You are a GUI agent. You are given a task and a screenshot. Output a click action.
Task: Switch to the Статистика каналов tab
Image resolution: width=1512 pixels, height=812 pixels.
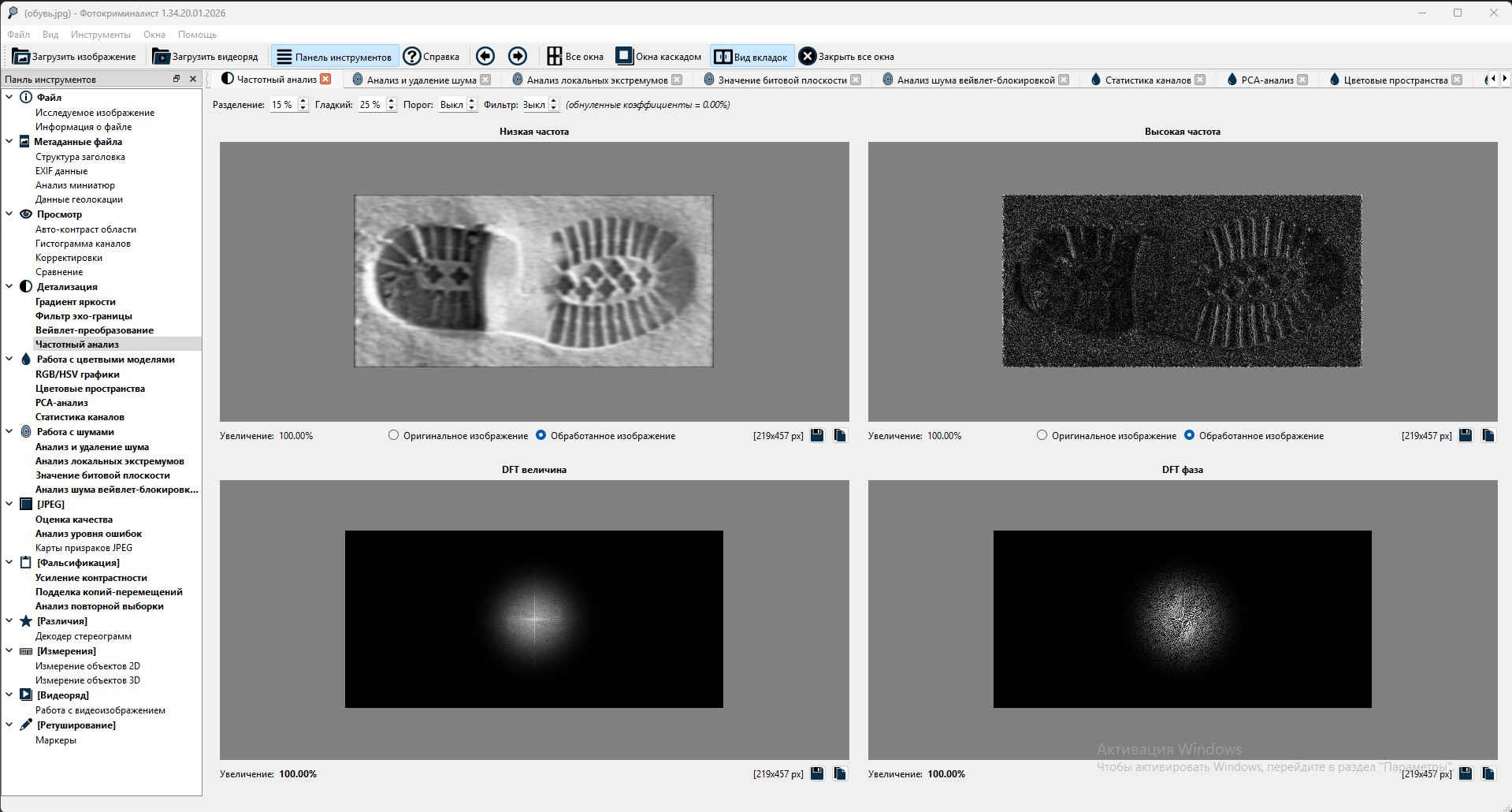pos(1147,80)
